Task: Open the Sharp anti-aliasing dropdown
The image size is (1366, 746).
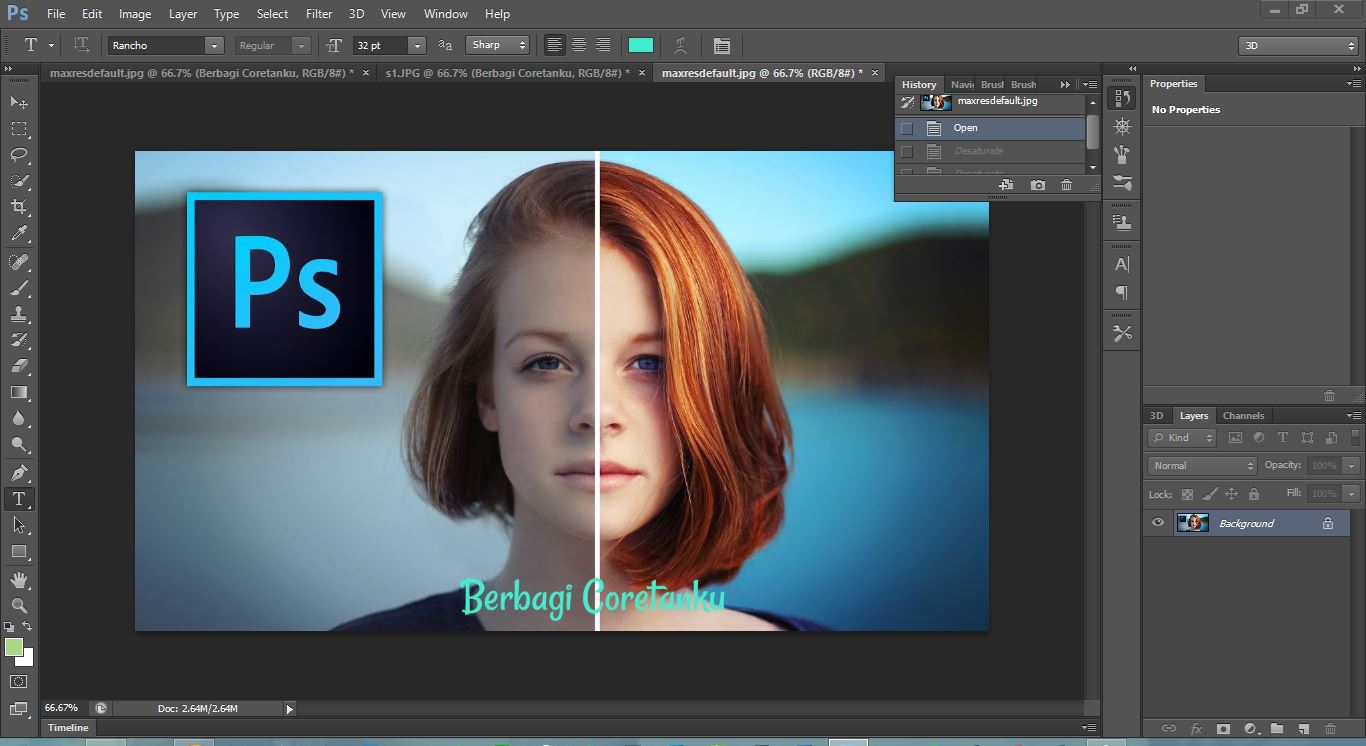Action: point(498,45)
